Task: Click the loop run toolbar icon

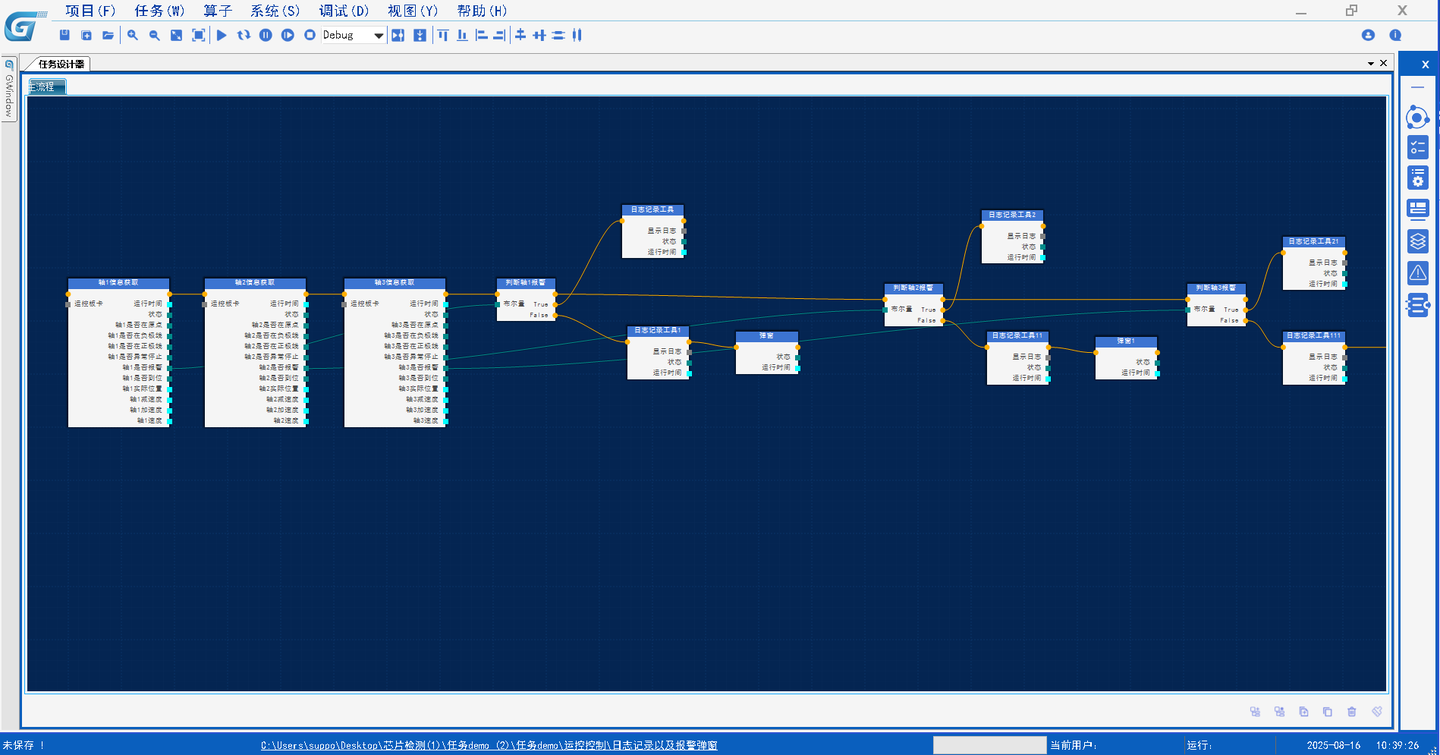Action: pos(244,35)
